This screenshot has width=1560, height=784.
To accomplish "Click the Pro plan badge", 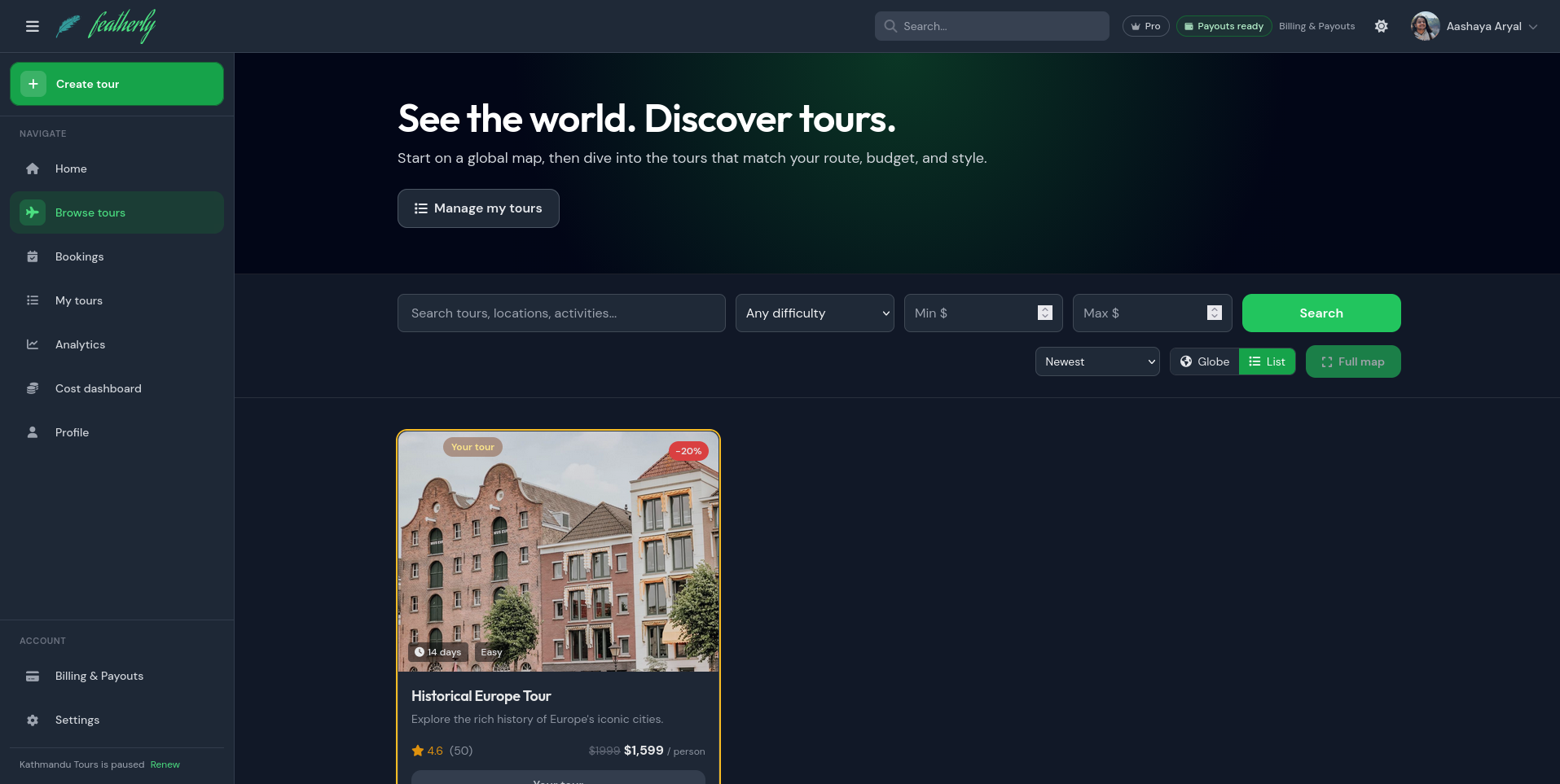I will tap(1145, 26).
